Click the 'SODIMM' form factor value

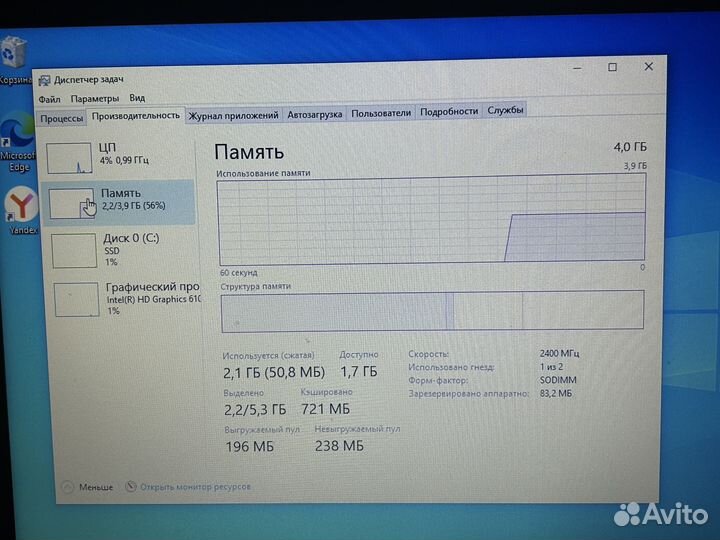click(558, 380)
